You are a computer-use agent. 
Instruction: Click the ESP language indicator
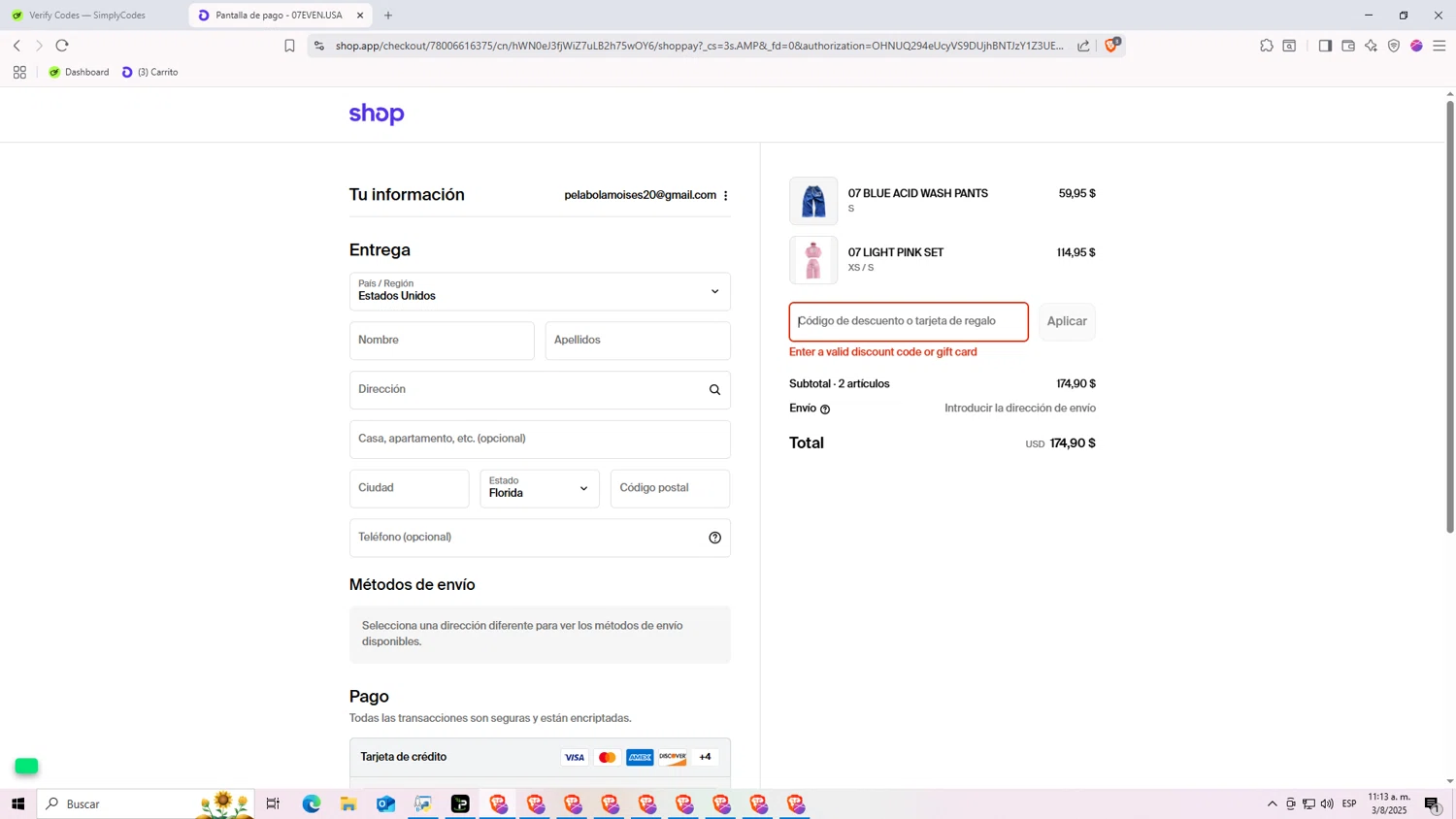(x=1349, y=803)
